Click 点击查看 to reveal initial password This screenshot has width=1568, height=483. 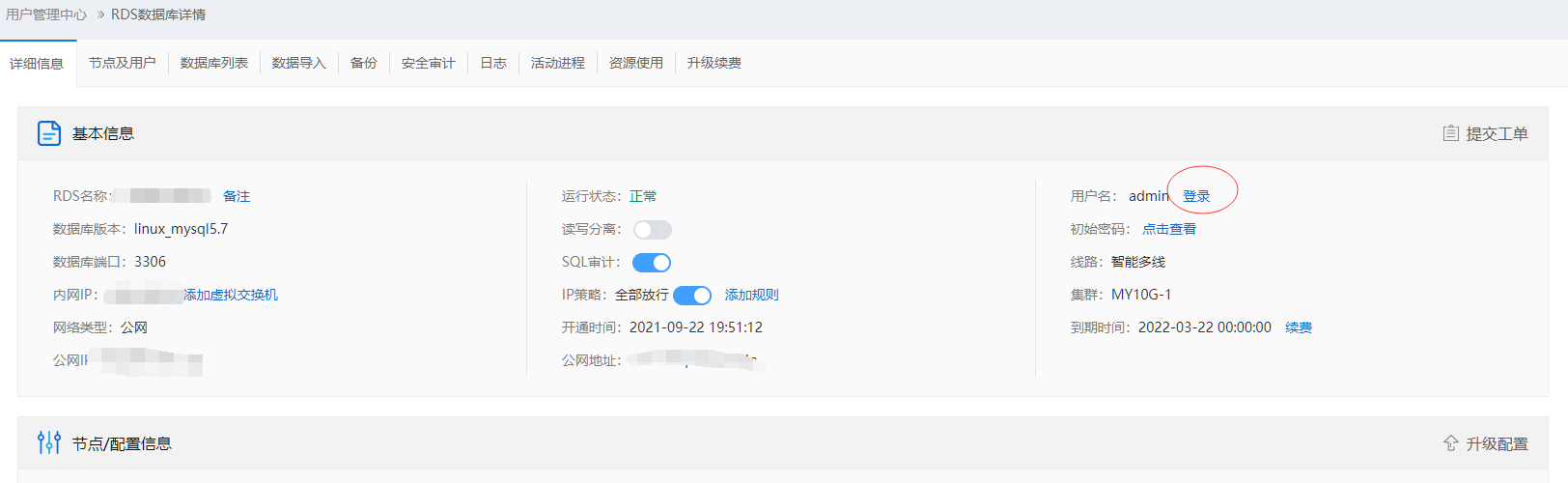[1169, 229]
